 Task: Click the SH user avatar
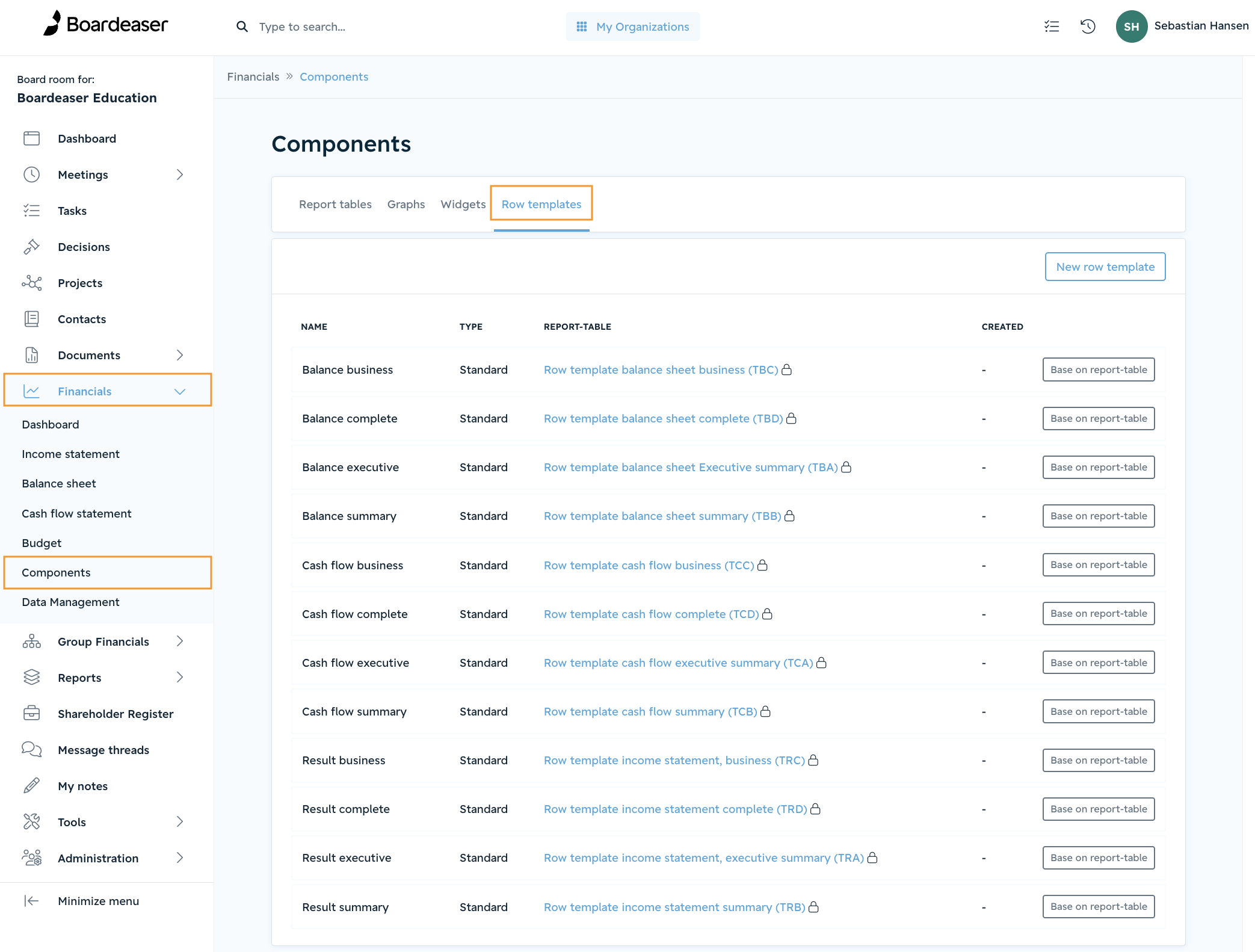click(x=1131, y=26)
